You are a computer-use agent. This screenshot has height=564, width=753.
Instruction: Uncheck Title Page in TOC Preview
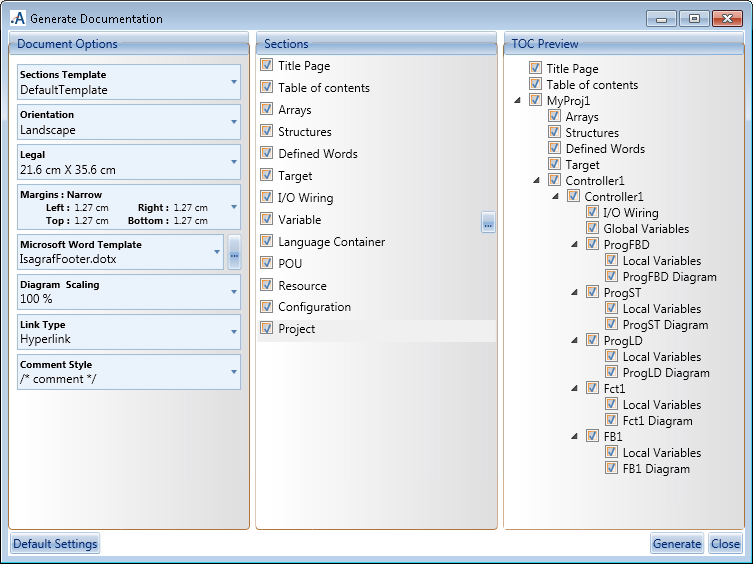coord(535,68)
